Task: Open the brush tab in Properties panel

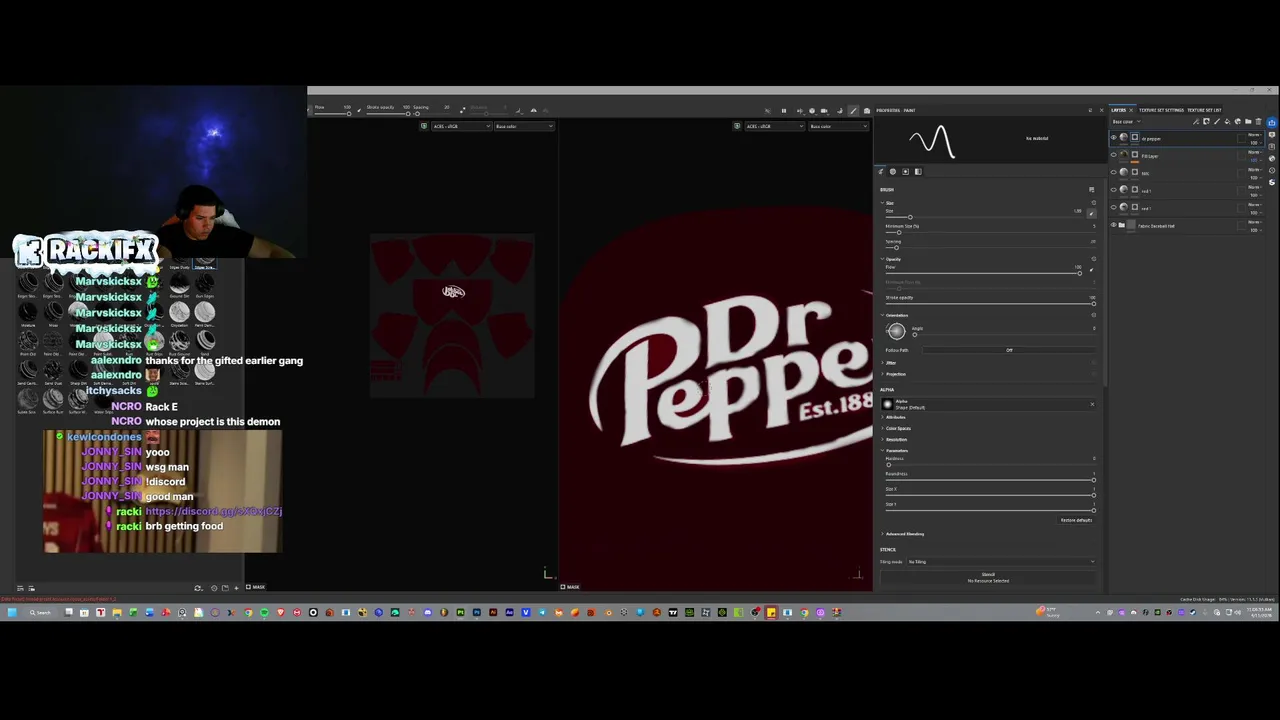Action: pyautogui.click(x=881, y=171)
